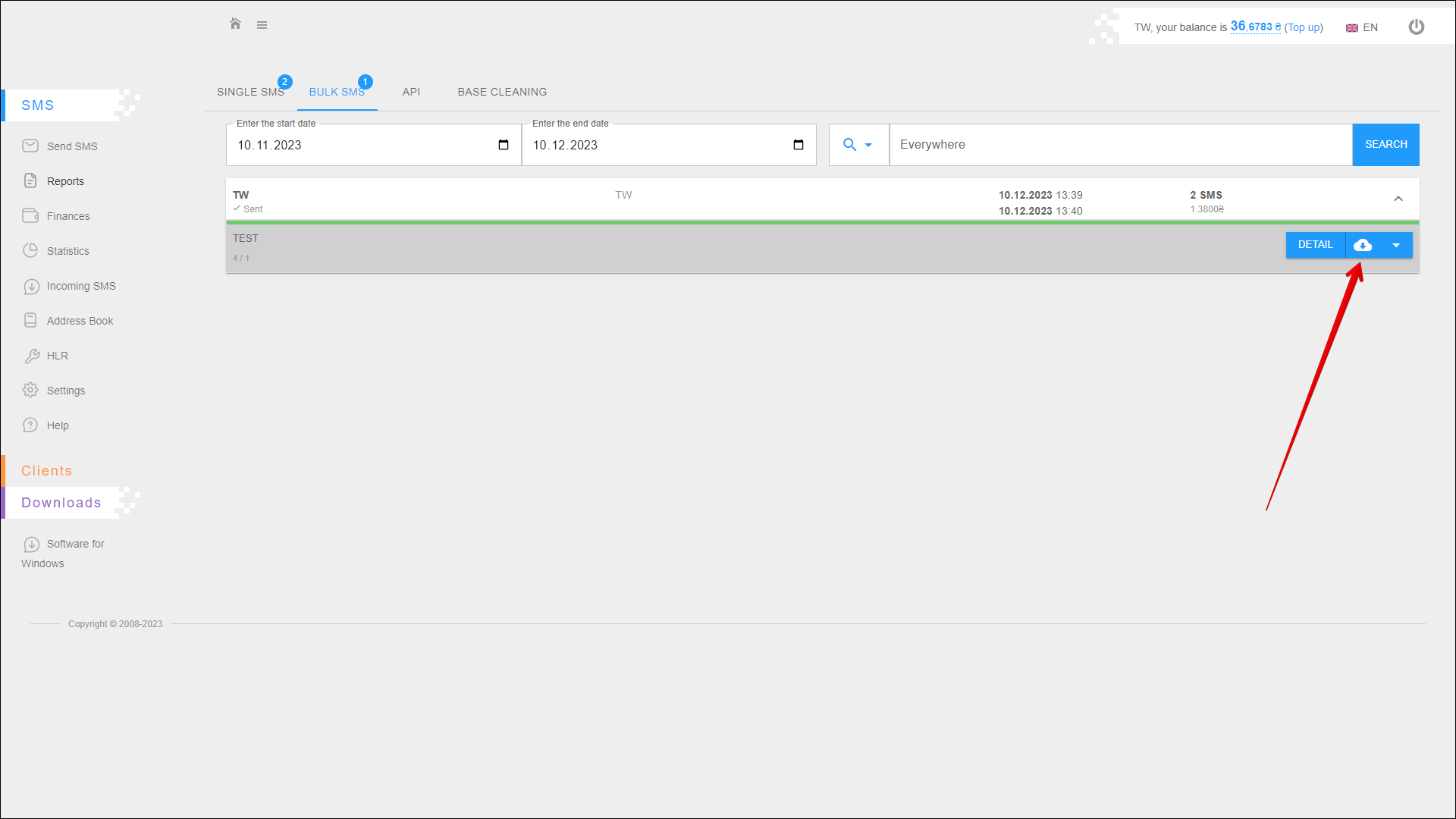Open arrow dropdown next to download button
Screen dimensions: 1456x819
(x=1396, y=245)
